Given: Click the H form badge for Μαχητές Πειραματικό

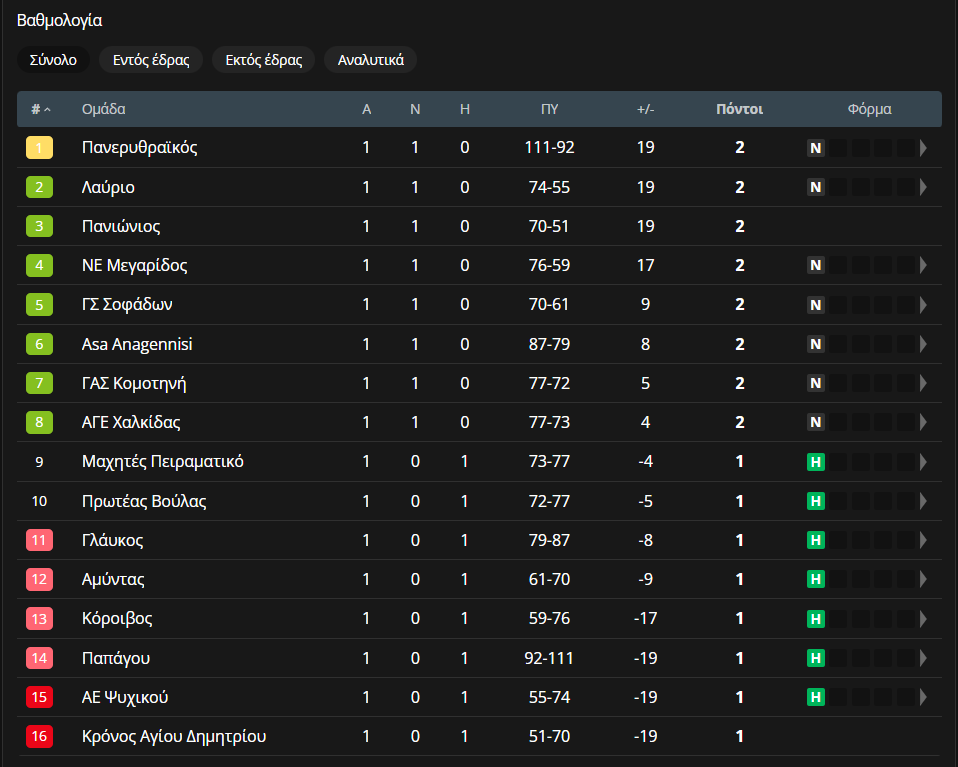Looking at the screenshot, I should tap(816, 462).
